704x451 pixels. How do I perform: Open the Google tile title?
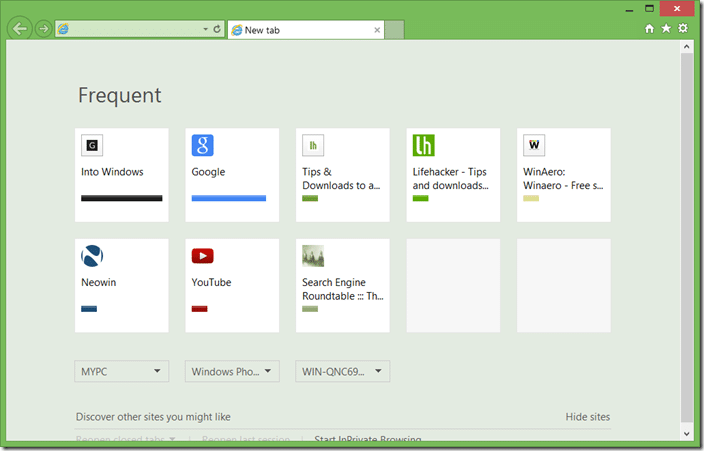tap(208, 172)
